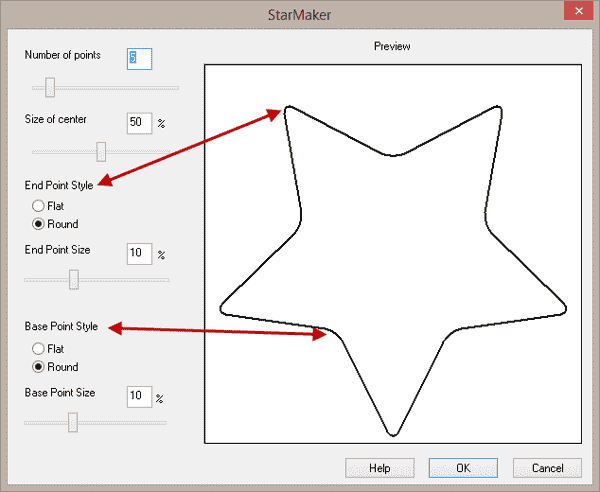Screen dimensions: 600x492
Task: Click the Number of points slider handle
Action: (x=49, y=87)
